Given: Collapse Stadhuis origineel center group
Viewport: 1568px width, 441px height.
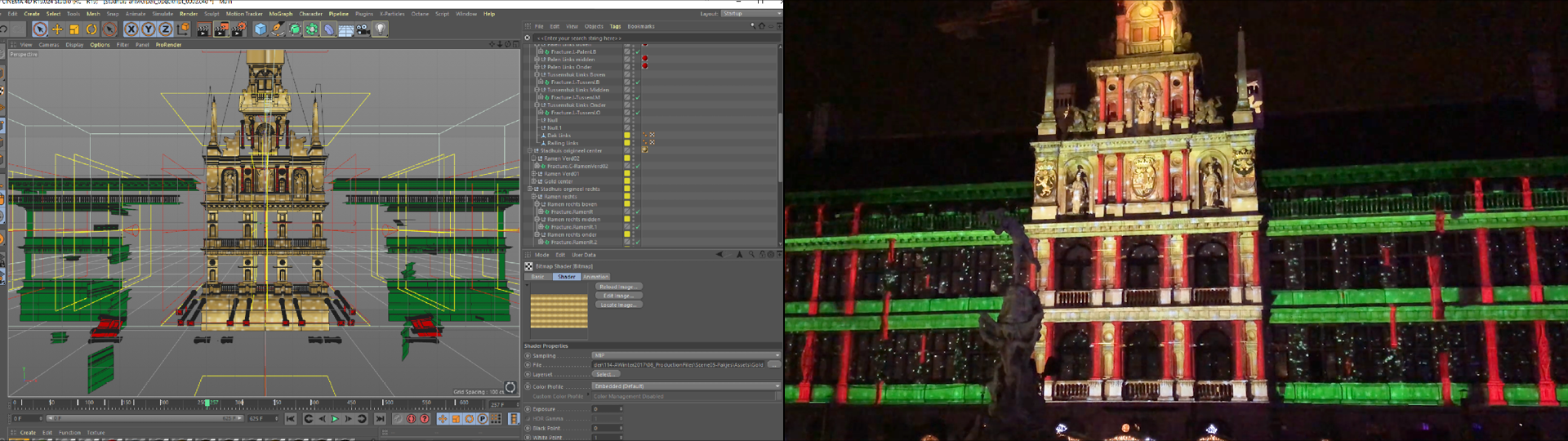Looking at the screenshot, I should 531,150.
